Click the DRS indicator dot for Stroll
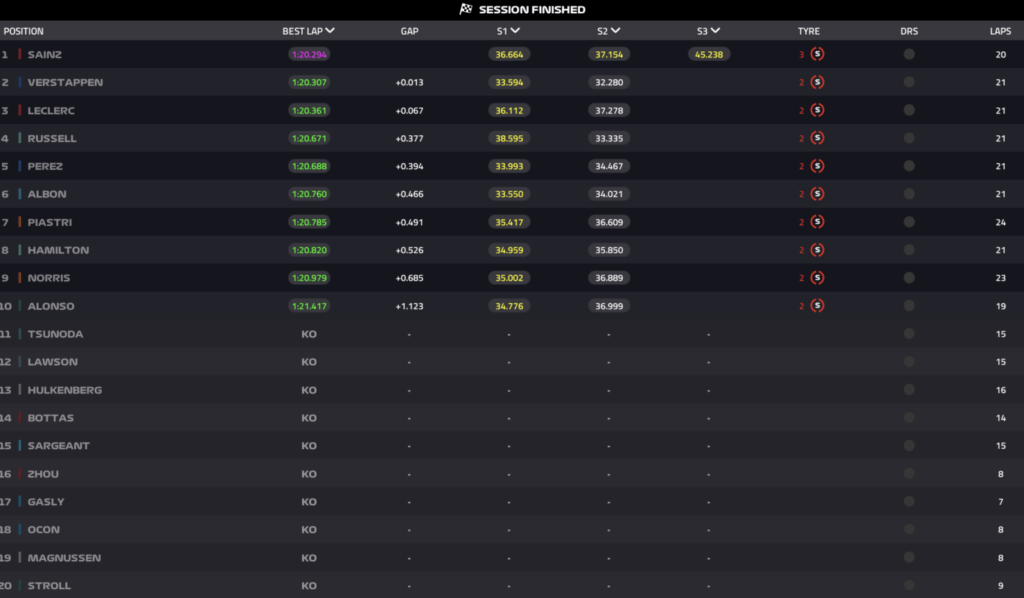The image size is (1024, 598). click(909, 586)
